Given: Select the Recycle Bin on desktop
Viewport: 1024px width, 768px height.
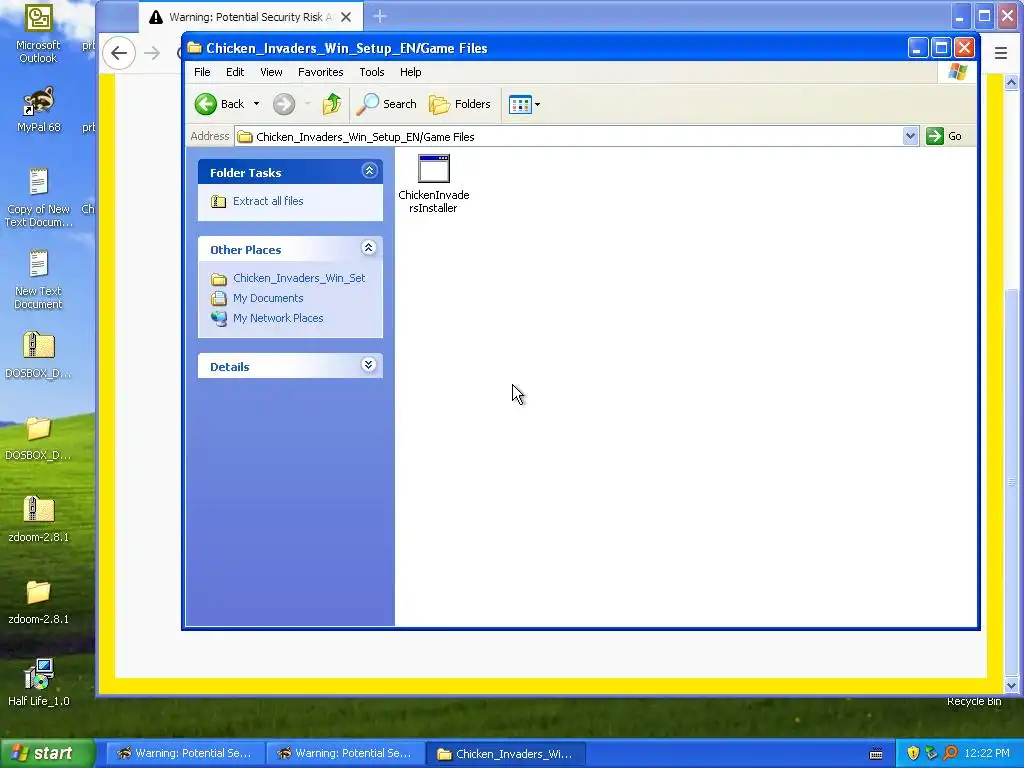Looking at the screenshot, I should [974, 701].
